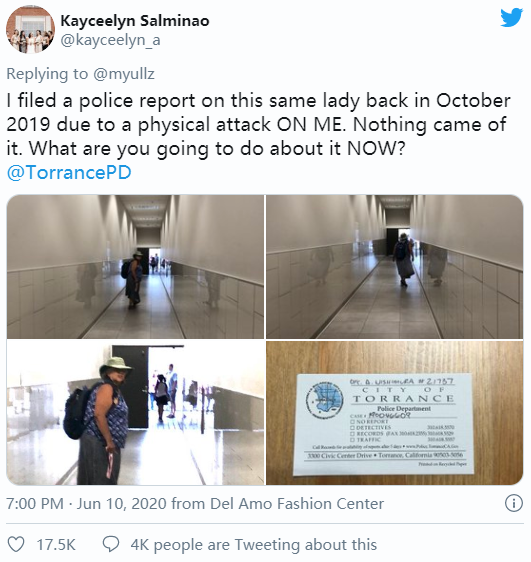Viewport: 531px width, 562px height.
Task: Open the Del Amo Fashion Center location
Action: click(297, 504)
